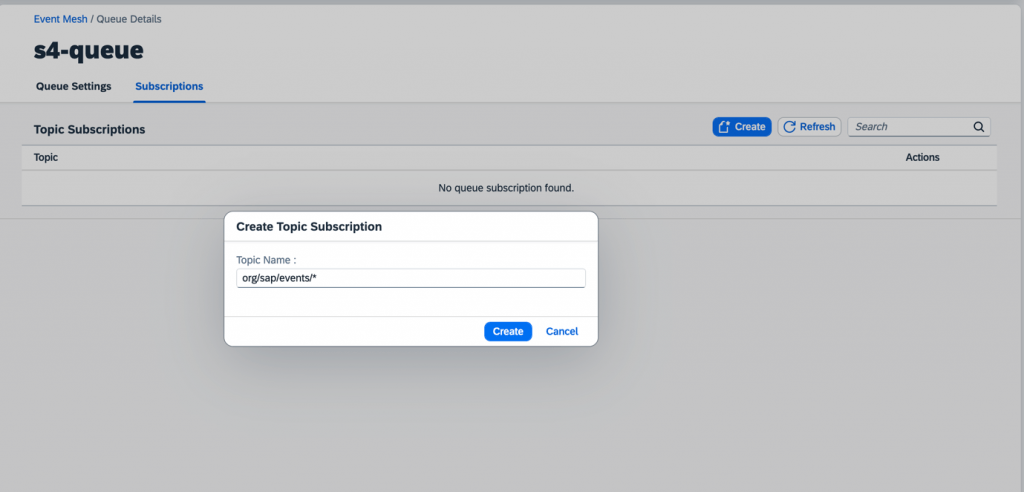Click the Create label in the table toolbar

click(750, 127)
